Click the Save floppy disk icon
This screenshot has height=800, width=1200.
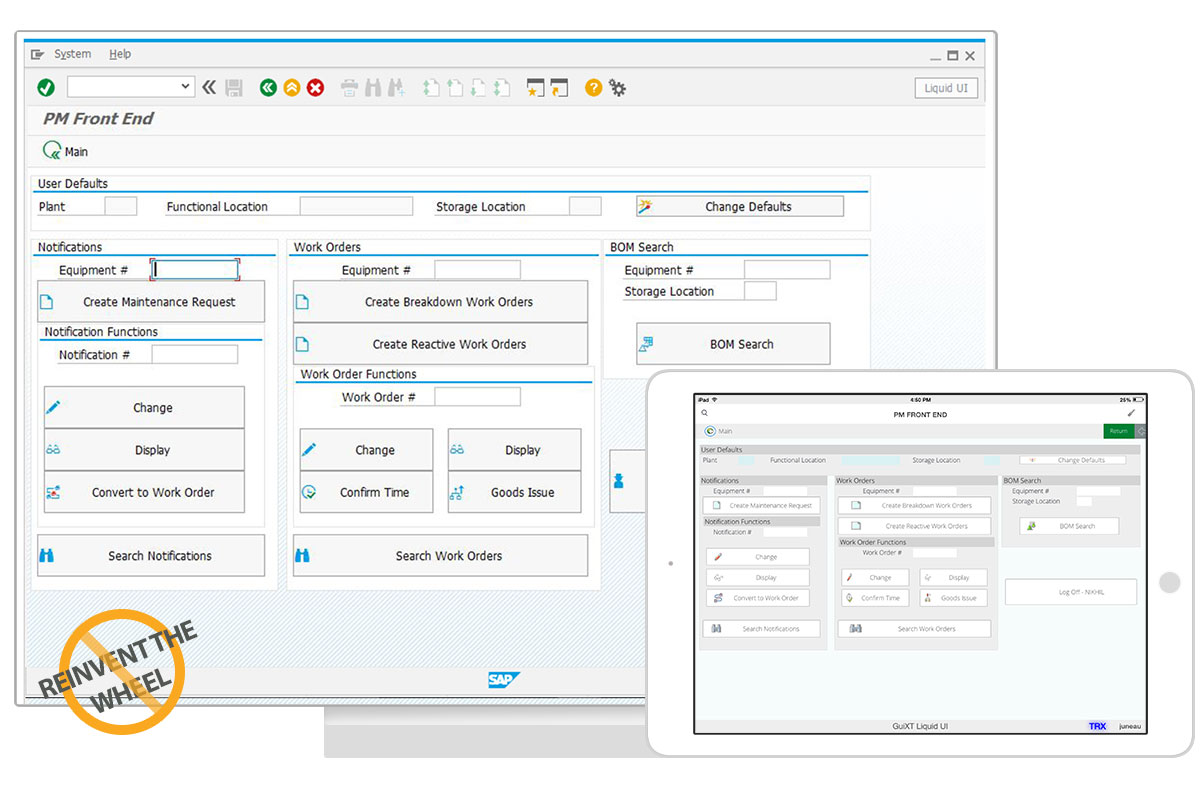click(x=234, y=88)
